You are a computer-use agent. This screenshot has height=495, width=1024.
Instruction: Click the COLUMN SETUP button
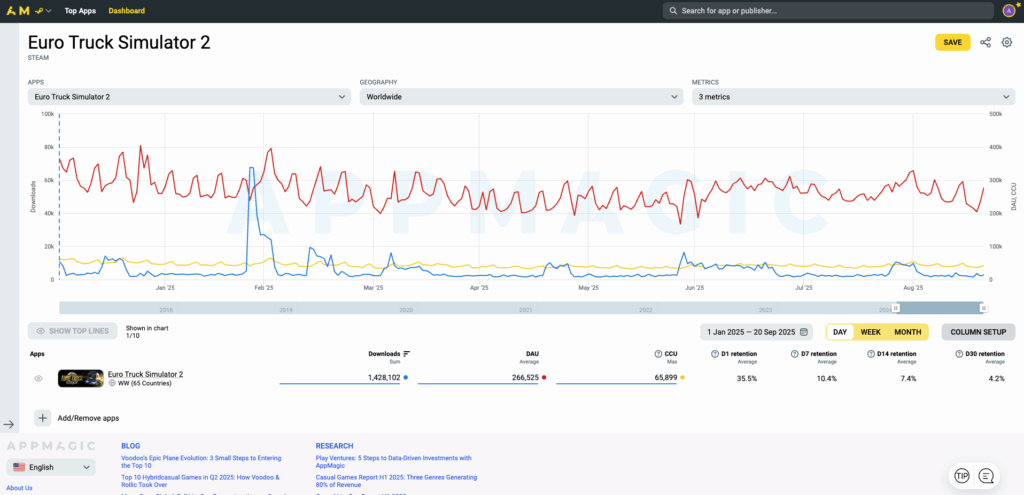click(978, 332)
